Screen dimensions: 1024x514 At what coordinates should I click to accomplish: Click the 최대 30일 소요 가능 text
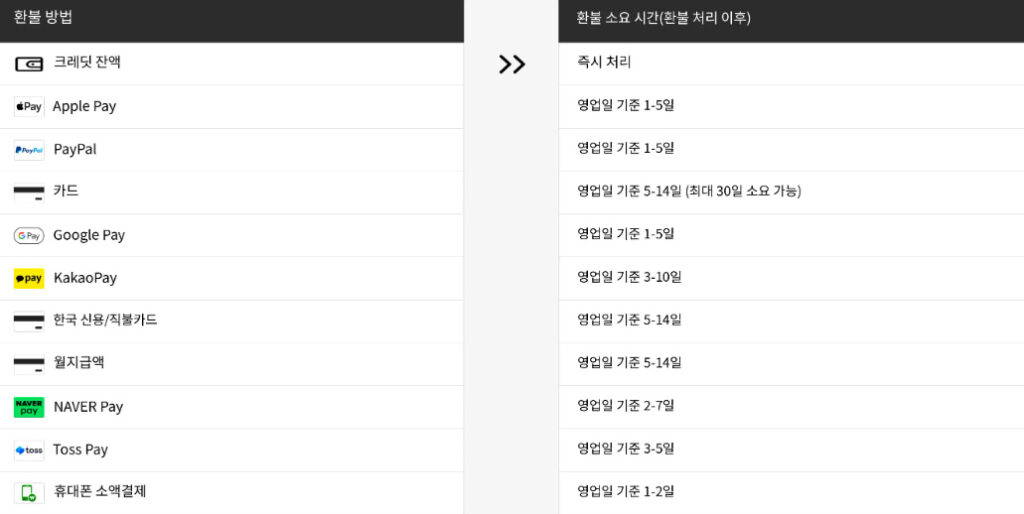pos(743,191)
